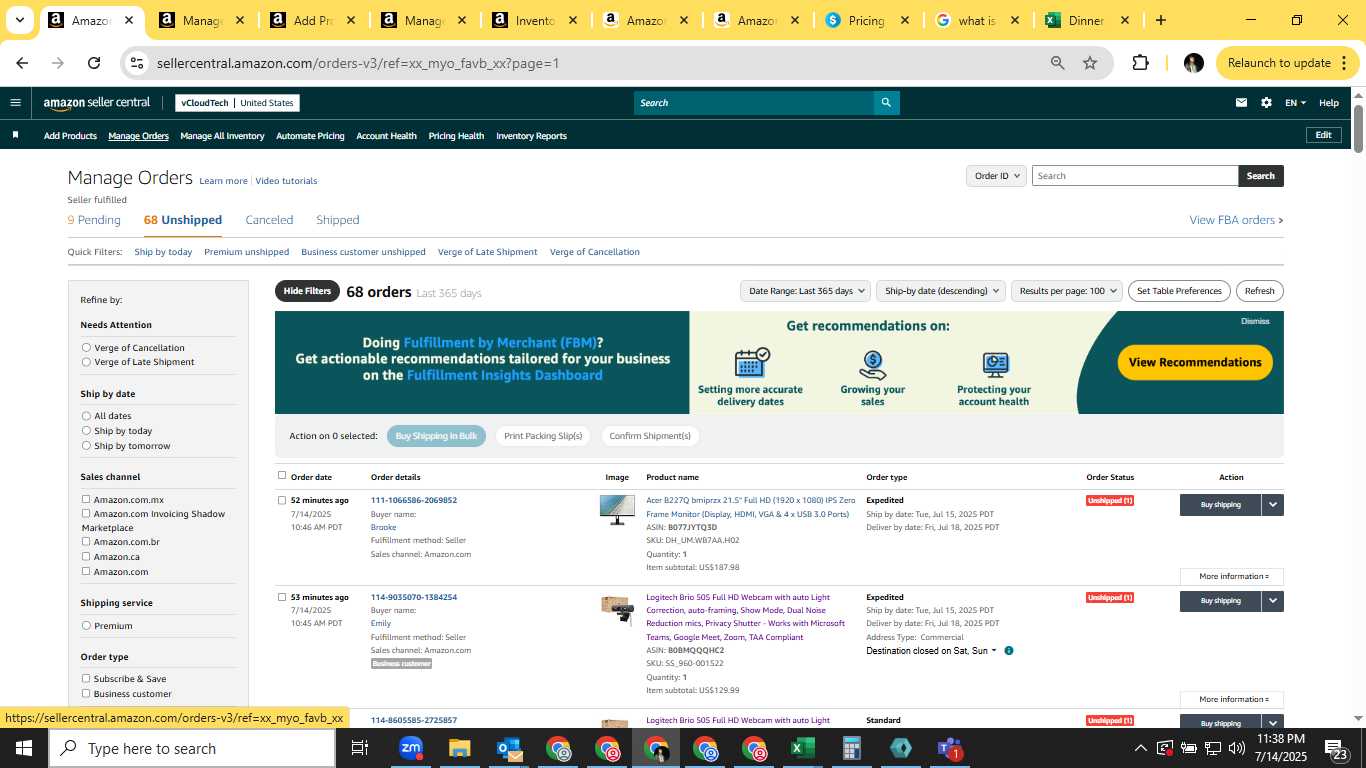Open tab search chevron at top left
The width and height of the screenshot is (1366, 768).
point(19,20)
